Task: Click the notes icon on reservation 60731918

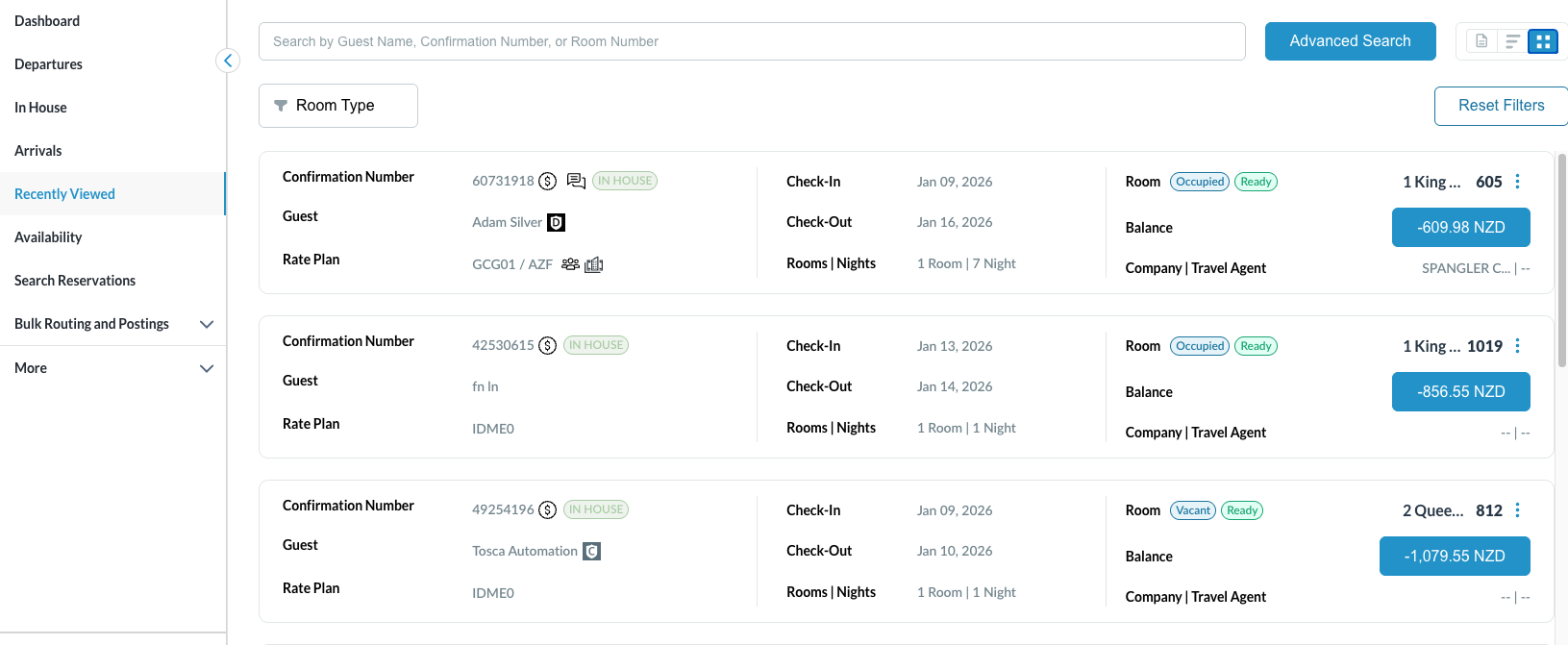Action: pos(576,181)
